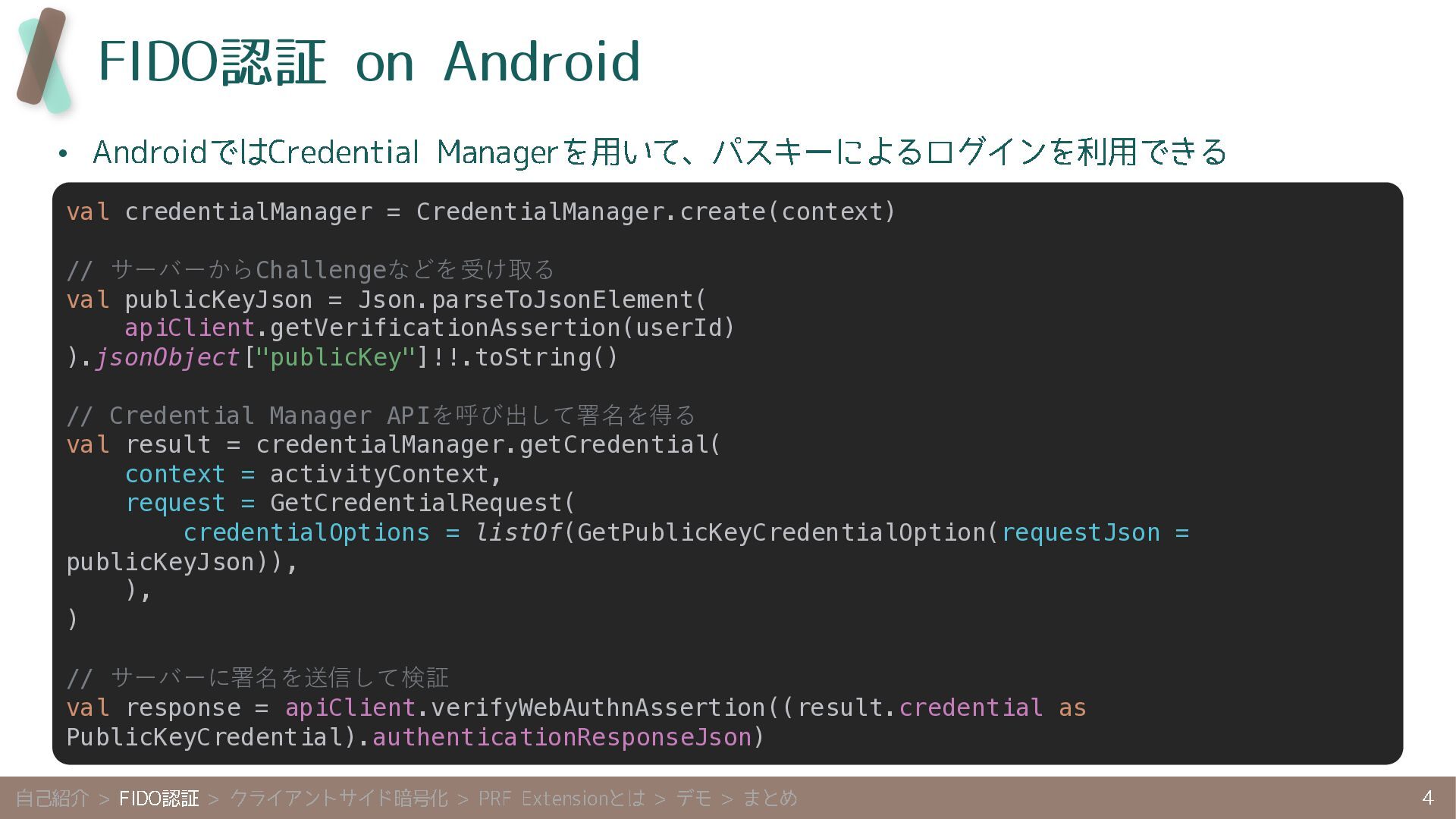Go to the デモ breadcrumb section

click(693, 798)
